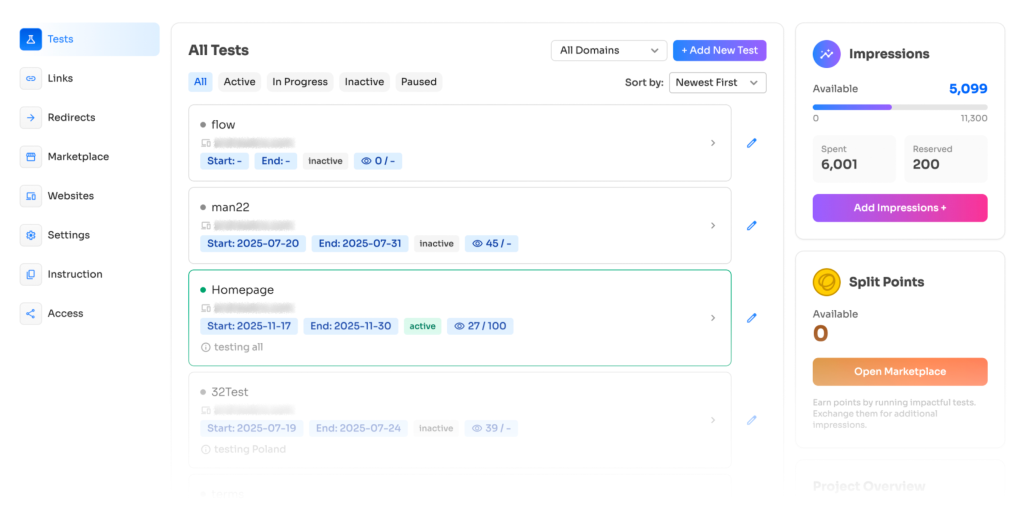Filter tests by In Progress status

(300, 82)
